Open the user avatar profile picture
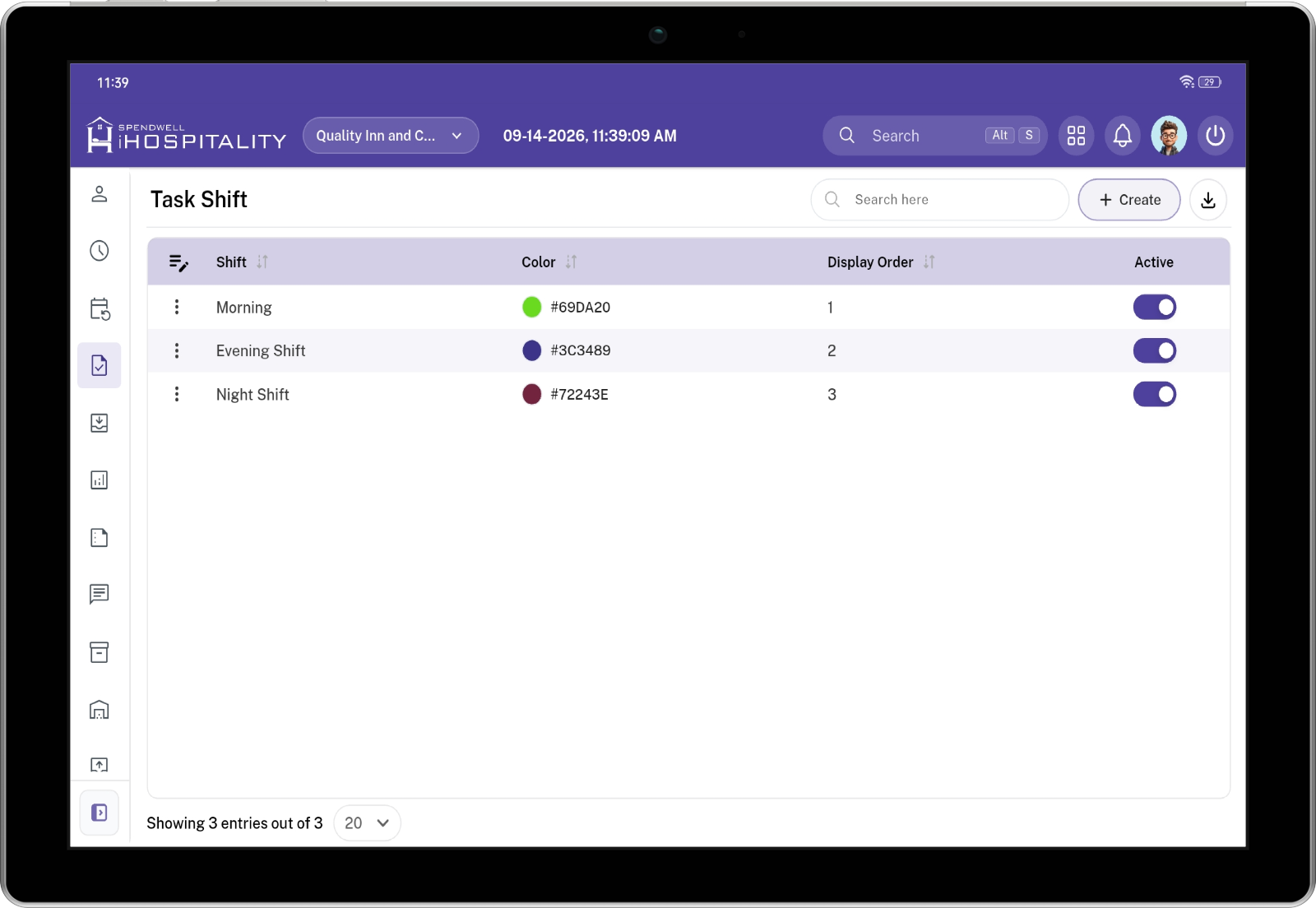This screenshot has height=908, width=1316. (x=1169, y=136)
